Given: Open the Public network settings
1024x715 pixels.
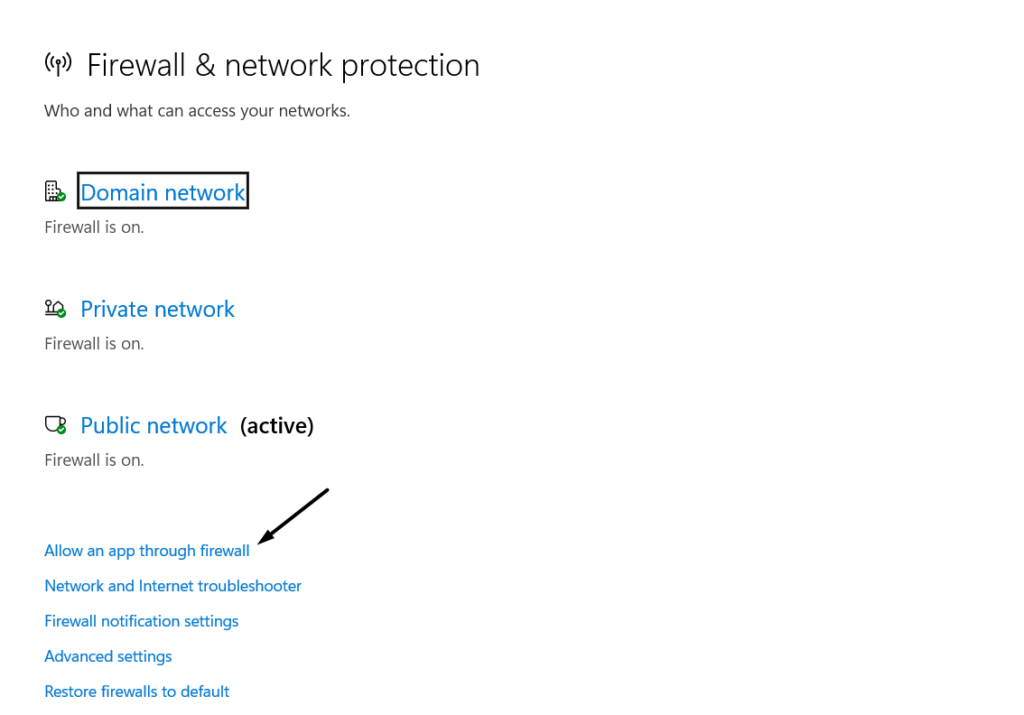Looking at the screenshot, I should 154,426.
